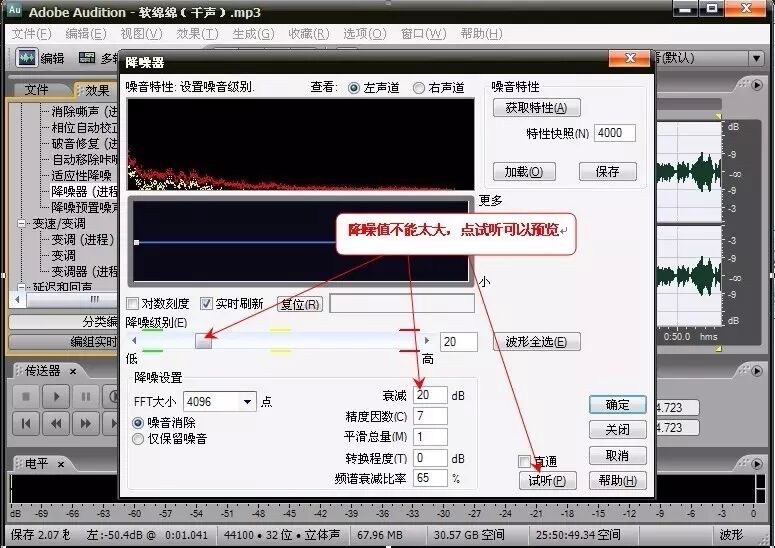
Task: Switch to 文件 panel tab
Action: coord(37,90)
